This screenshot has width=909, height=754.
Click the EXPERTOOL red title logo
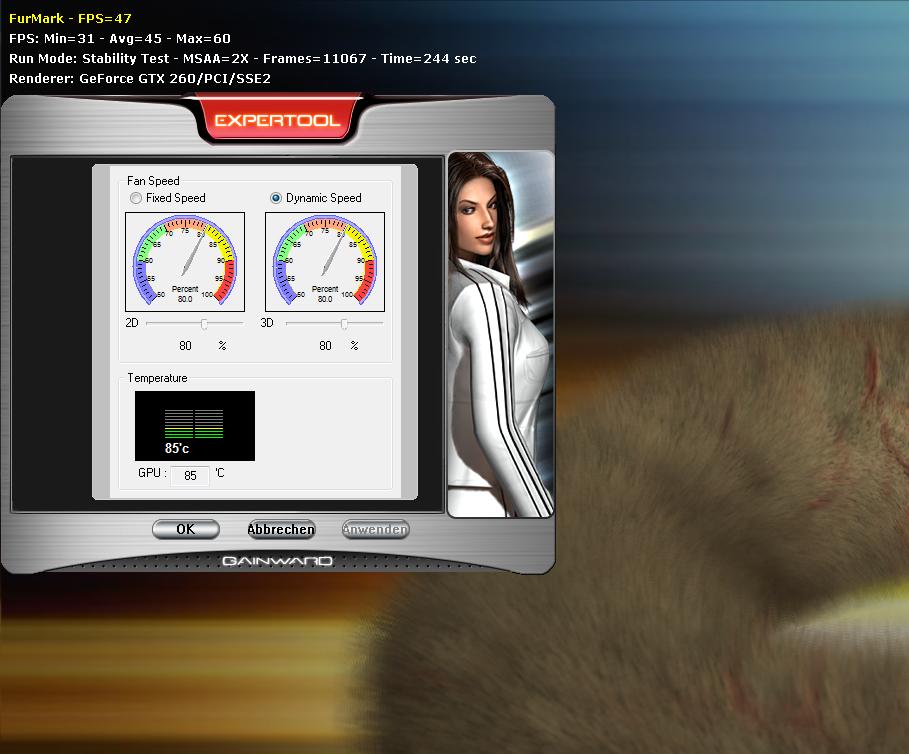pyautogui.click(x=277, y=120)
